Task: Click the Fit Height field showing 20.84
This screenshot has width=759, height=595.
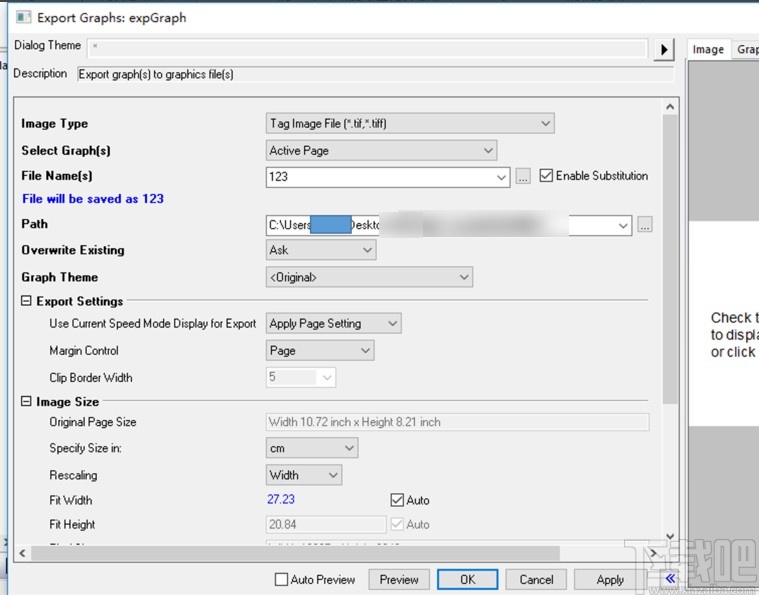Action: click(326, 524)
